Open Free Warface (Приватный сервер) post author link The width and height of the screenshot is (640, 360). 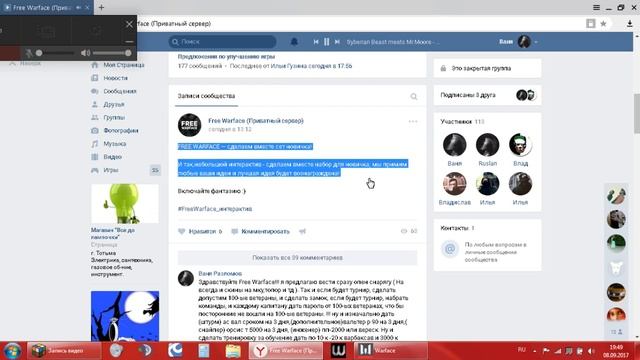pyautogui.click(x=256, y=121)
